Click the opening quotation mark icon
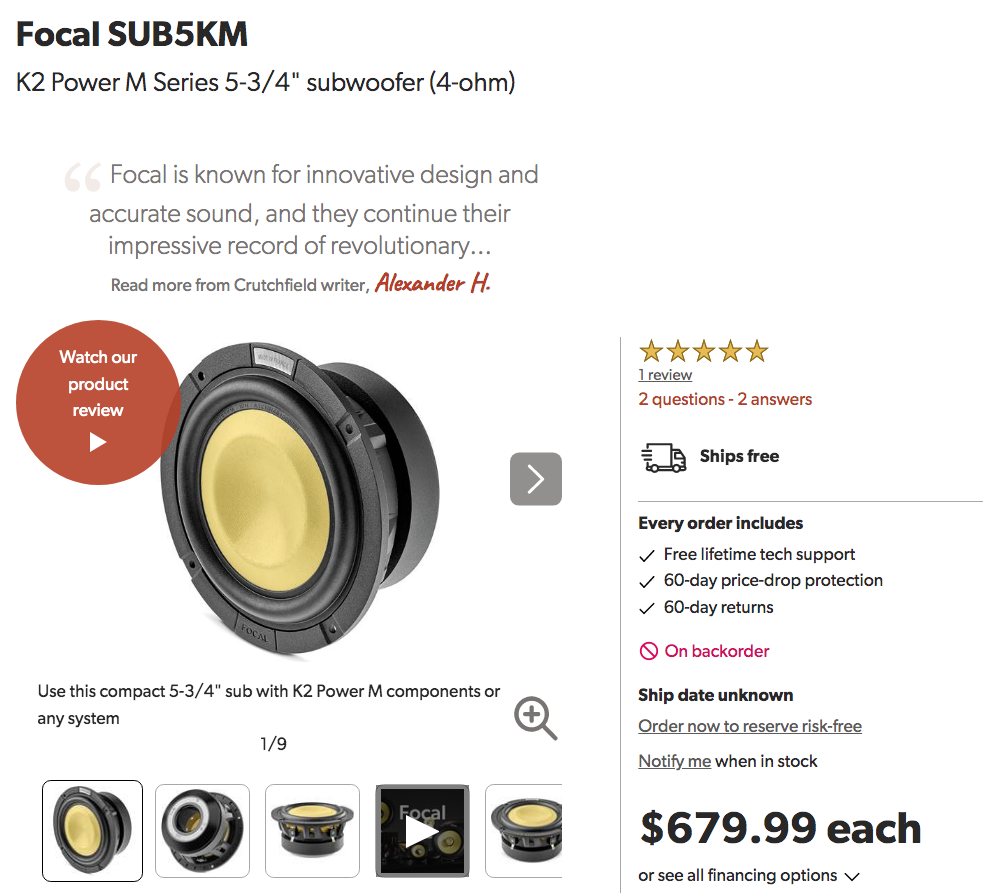 [83, 178]
